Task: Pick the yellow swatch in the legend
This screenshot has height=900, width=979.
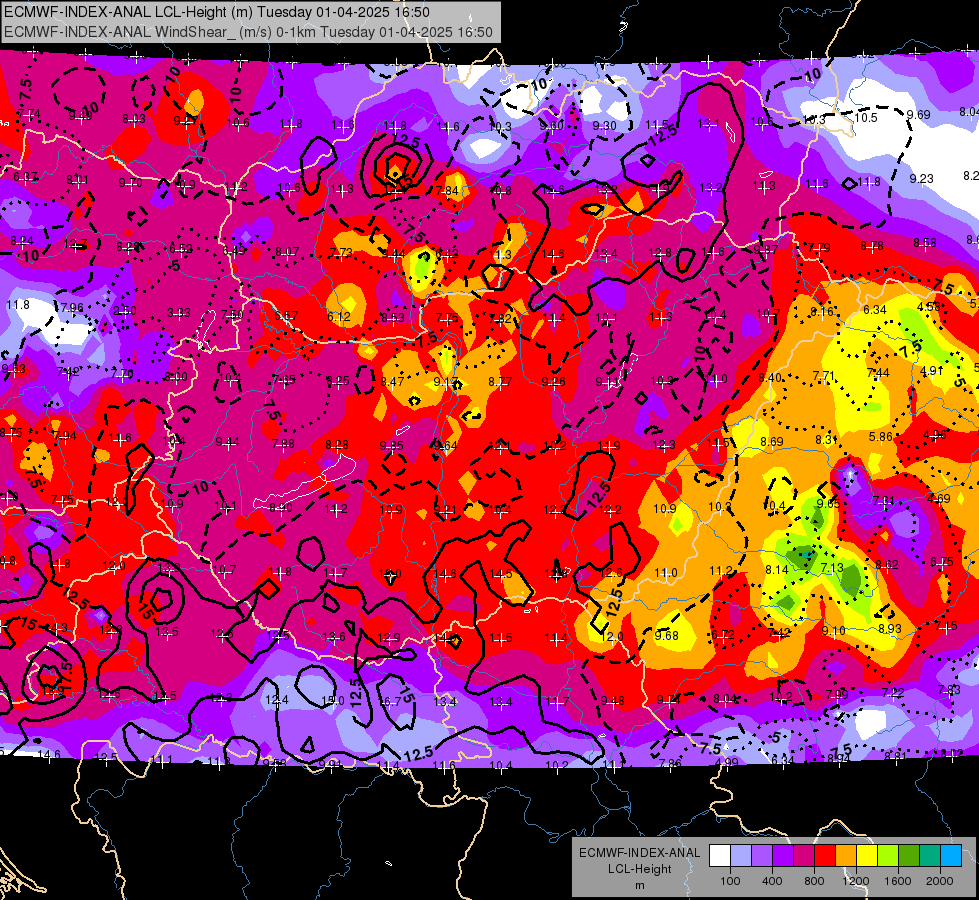Action: click(x=867, y=856)
